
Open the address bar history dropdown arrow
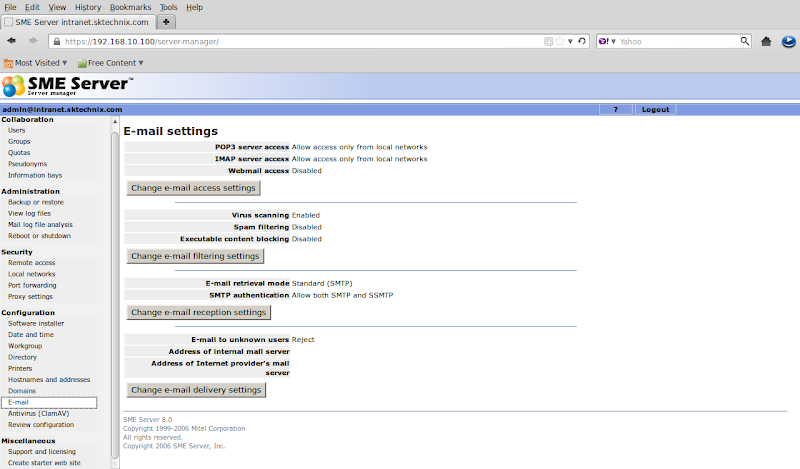pos(570,41)
